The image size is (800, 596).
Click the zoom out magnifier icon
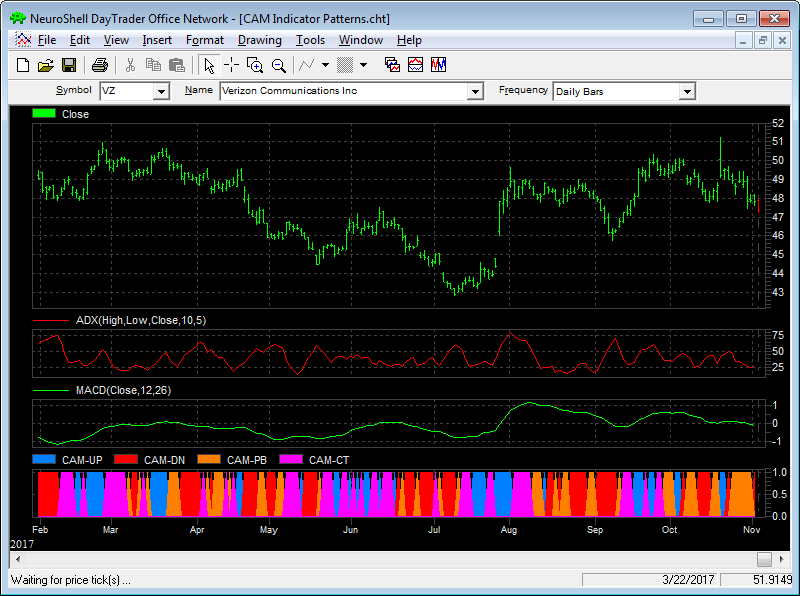[x=279, y=65]
